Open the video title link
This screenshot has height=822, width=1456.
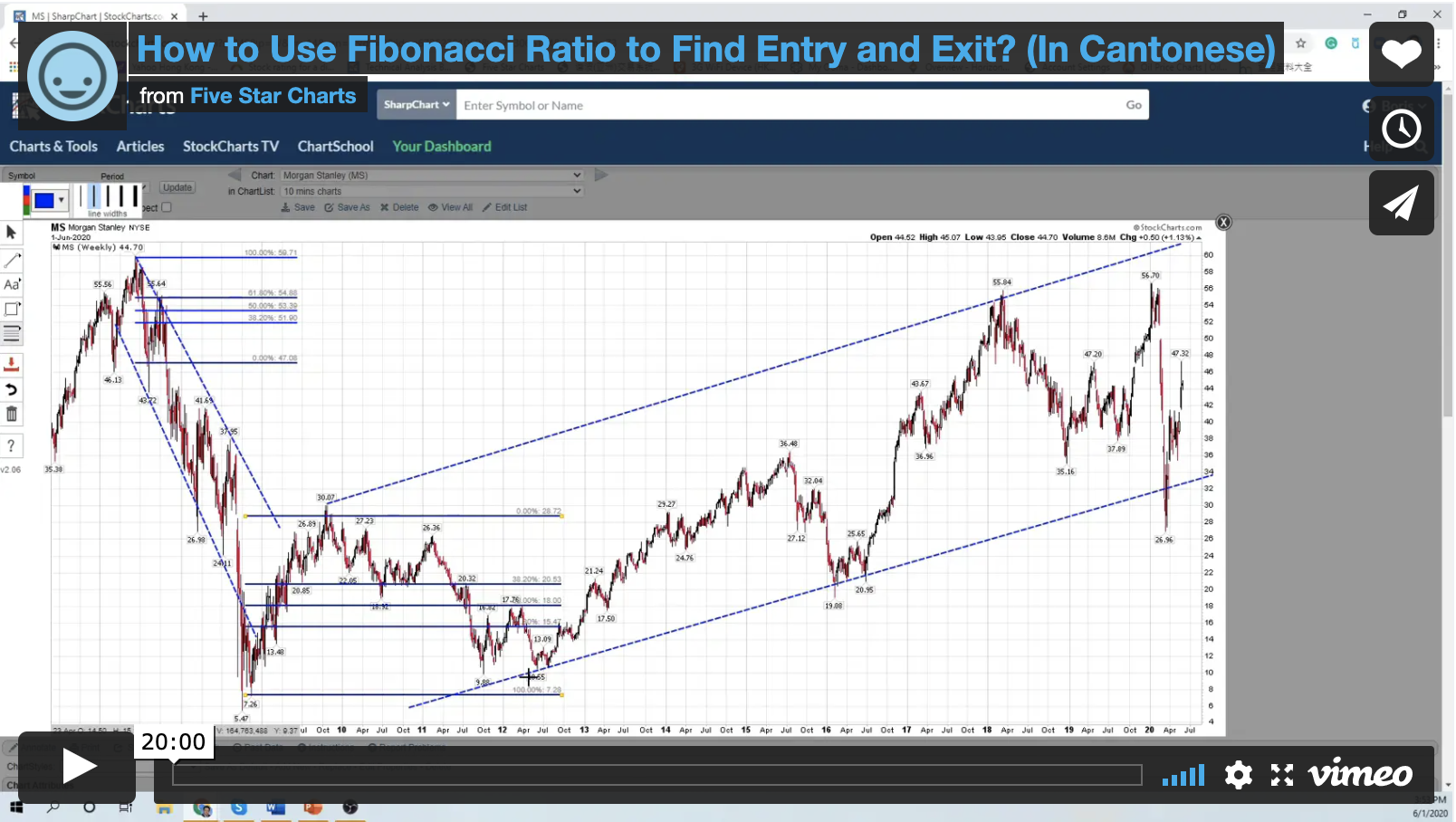coord(706,49)
